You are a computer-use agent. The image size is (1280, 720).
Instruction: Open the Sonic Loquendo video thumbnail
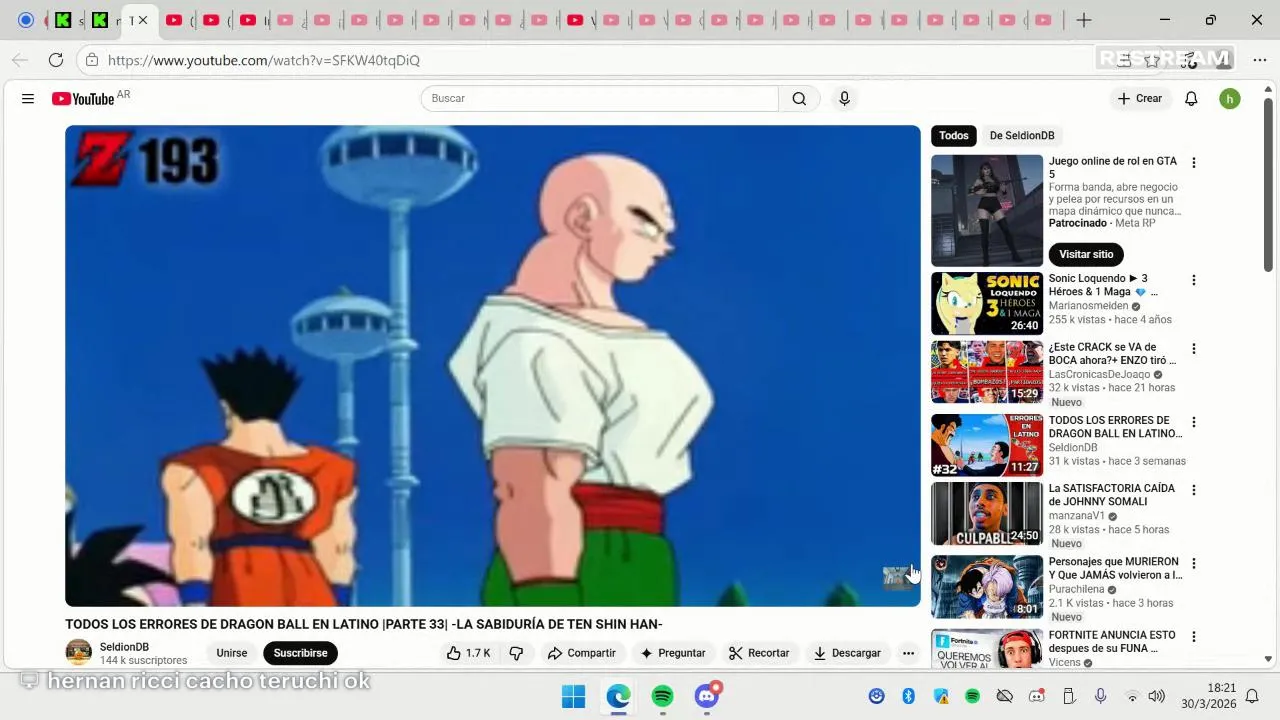987,303
